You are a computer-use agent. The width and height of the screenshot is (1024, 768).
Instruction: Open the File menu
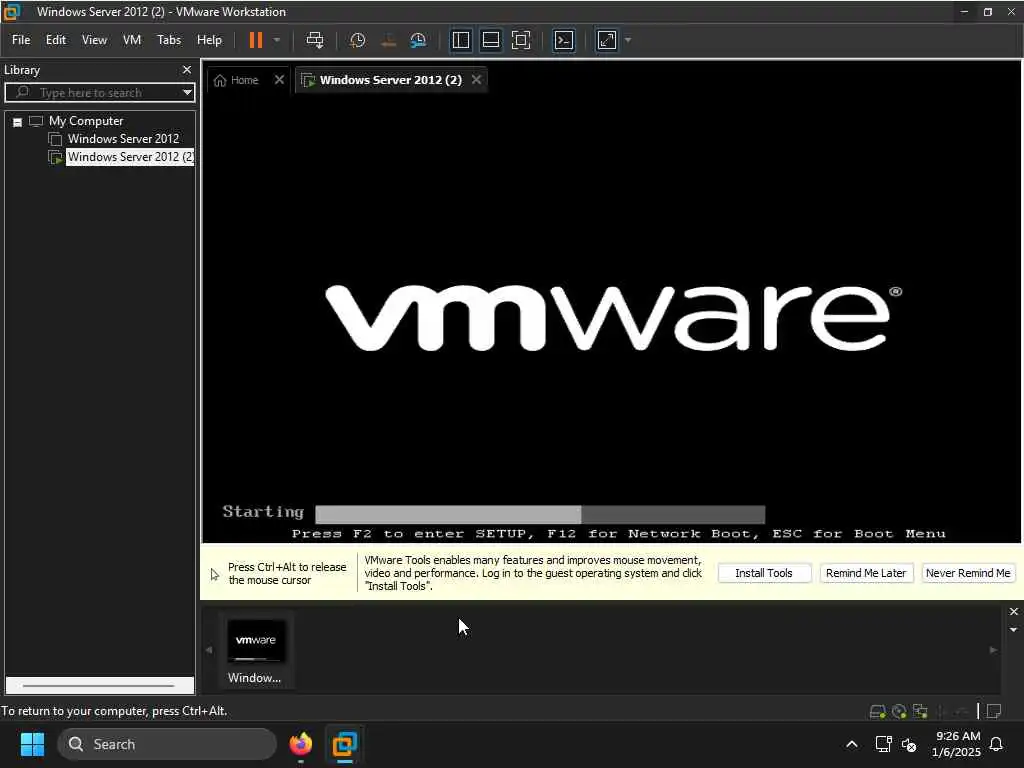tap(21, 40)
